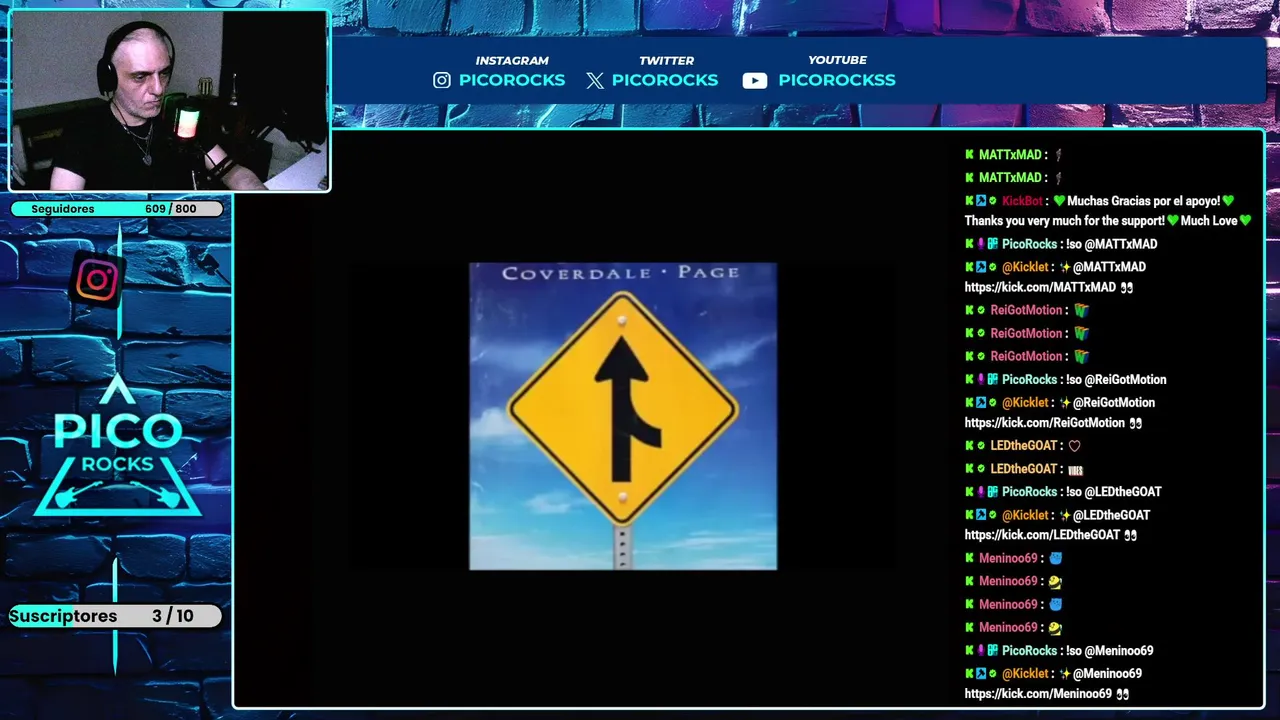
Task: Click the KickBot username in chat
Action: 1022,201
